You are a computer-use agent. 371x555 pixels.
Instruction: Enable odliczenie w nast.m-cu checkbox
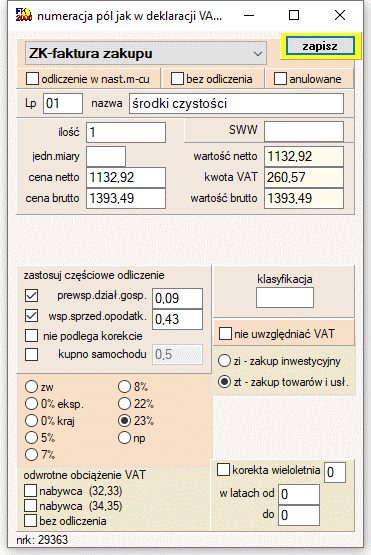pos(32,79)
